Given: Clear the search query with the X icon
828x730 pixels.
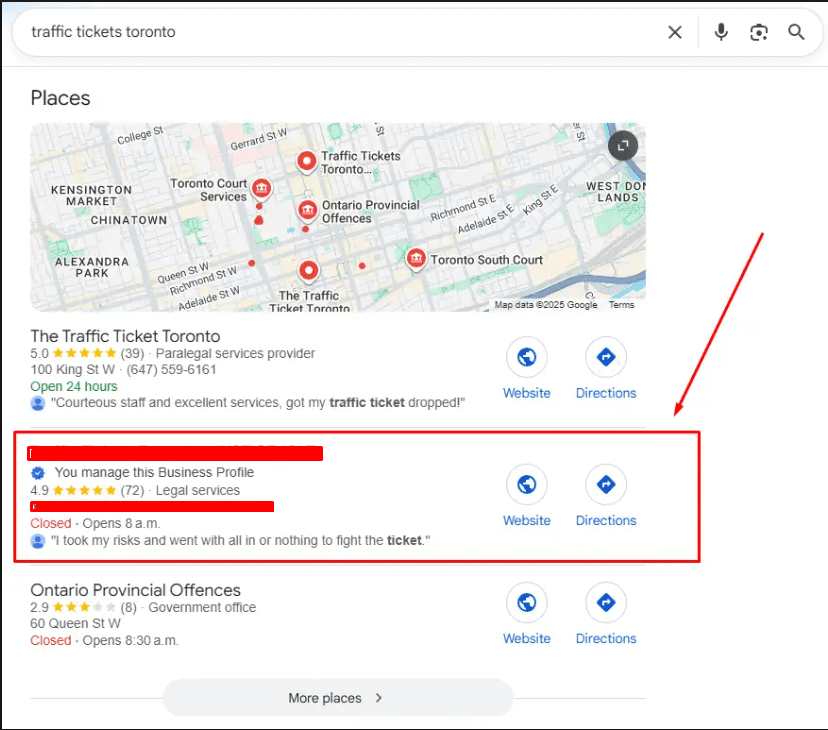Looking at the screenshot, I should click(x=675, y=32).
